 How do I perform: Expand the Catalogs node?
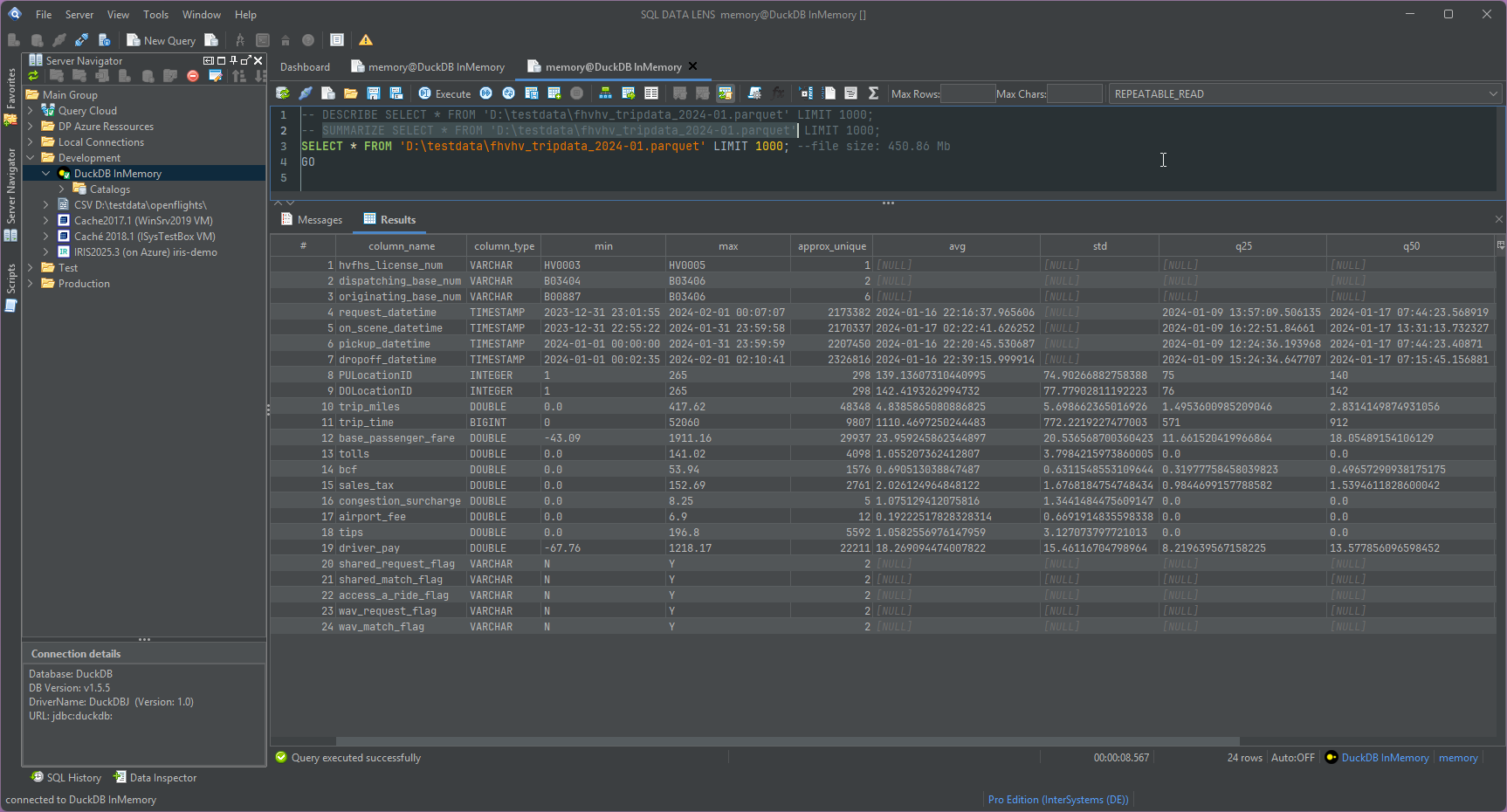[62, 189]
